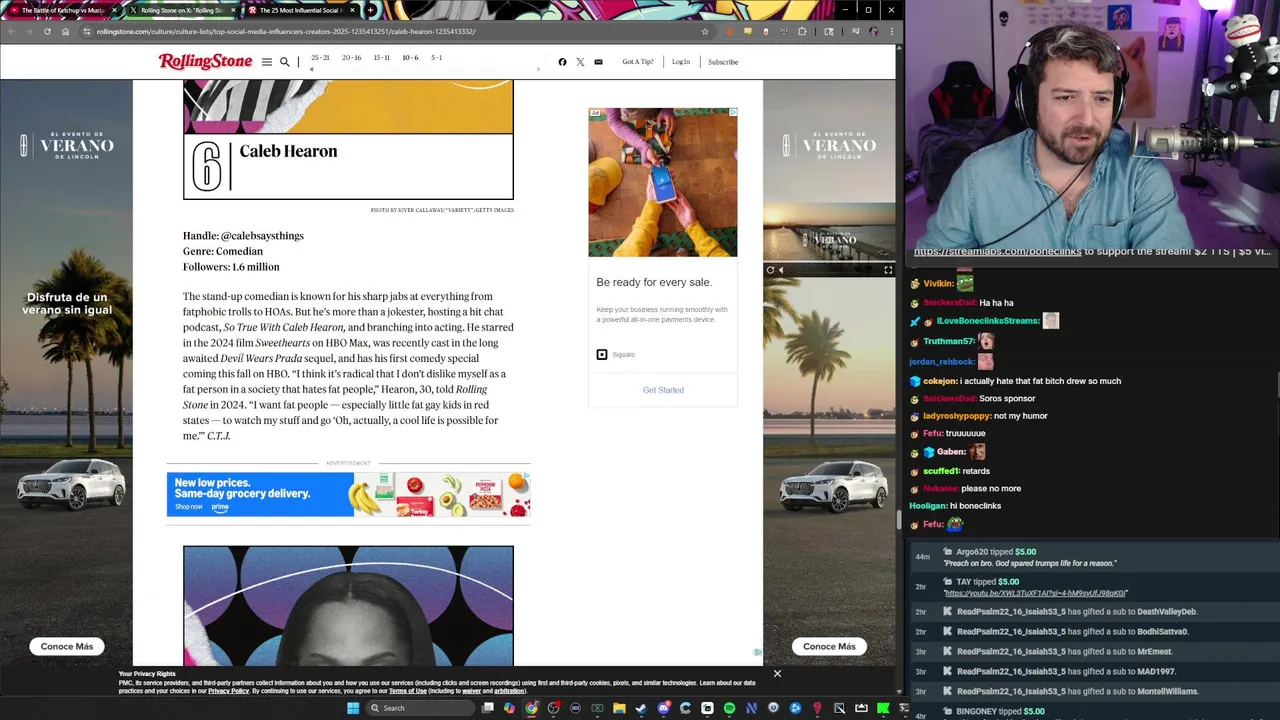Click right Conoce Más ad button
This screenshot has width=1280, height=720.
(x=829, y=646)
